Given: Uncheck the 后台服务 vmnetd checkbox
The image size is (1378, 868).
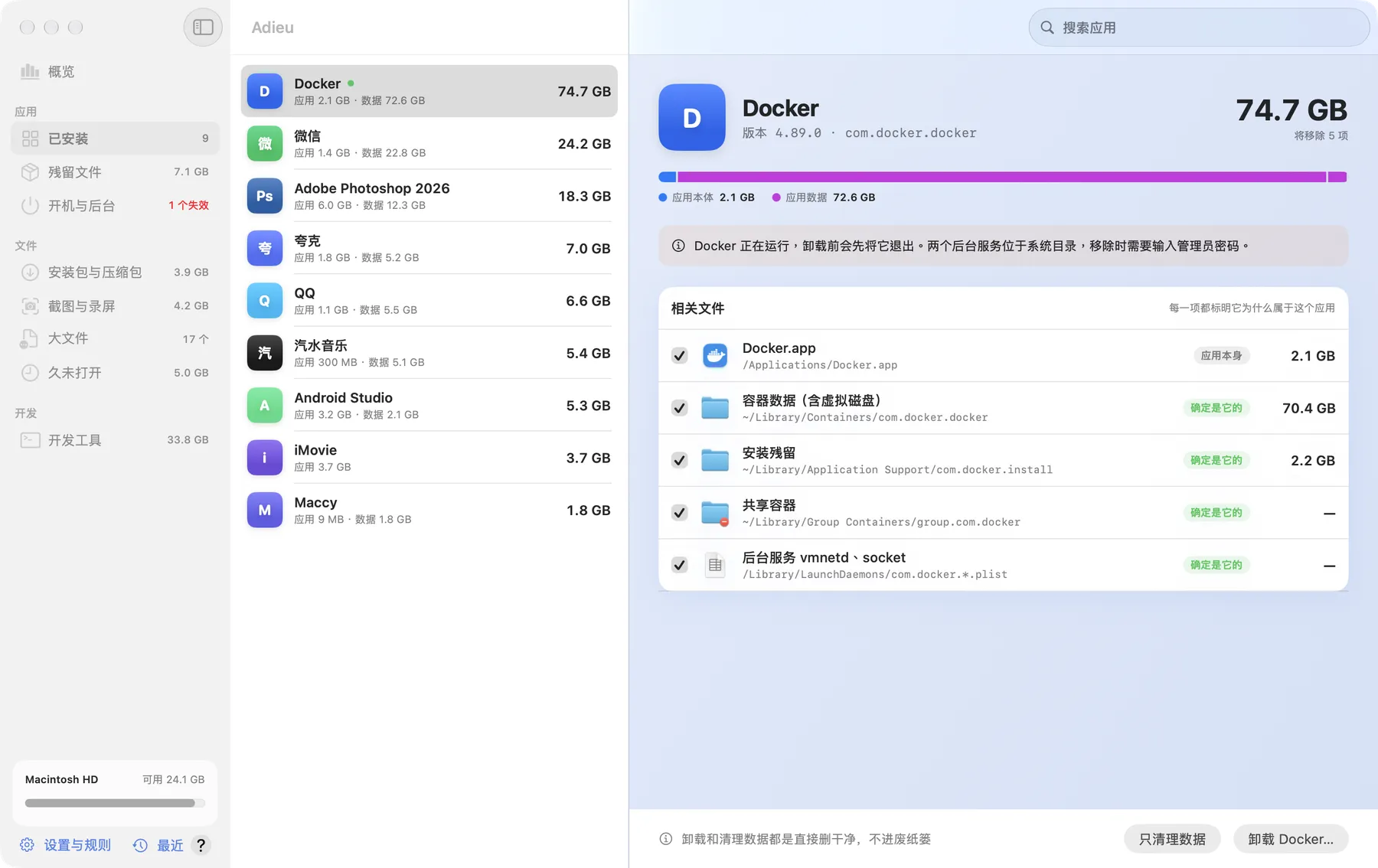Looking at the screenshot, I should pos(680,565).
